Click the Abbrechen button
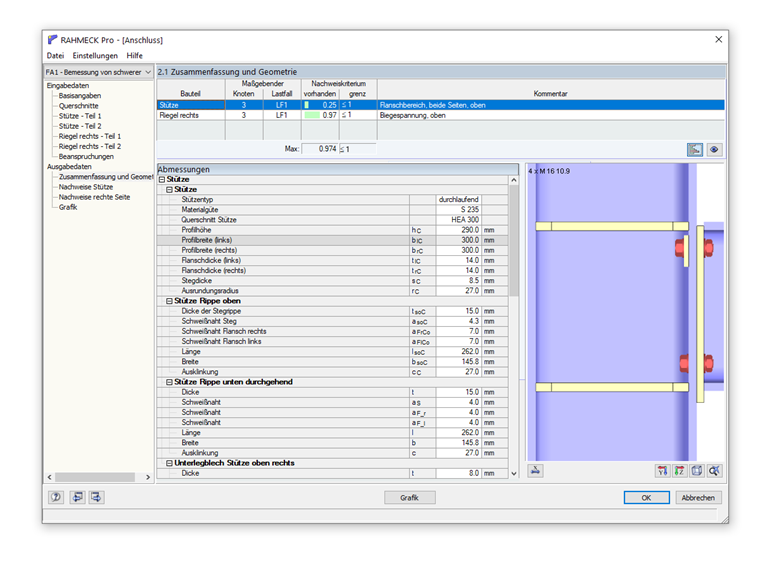The width and height of the screenshot is (760, 570). coord(698,498)
